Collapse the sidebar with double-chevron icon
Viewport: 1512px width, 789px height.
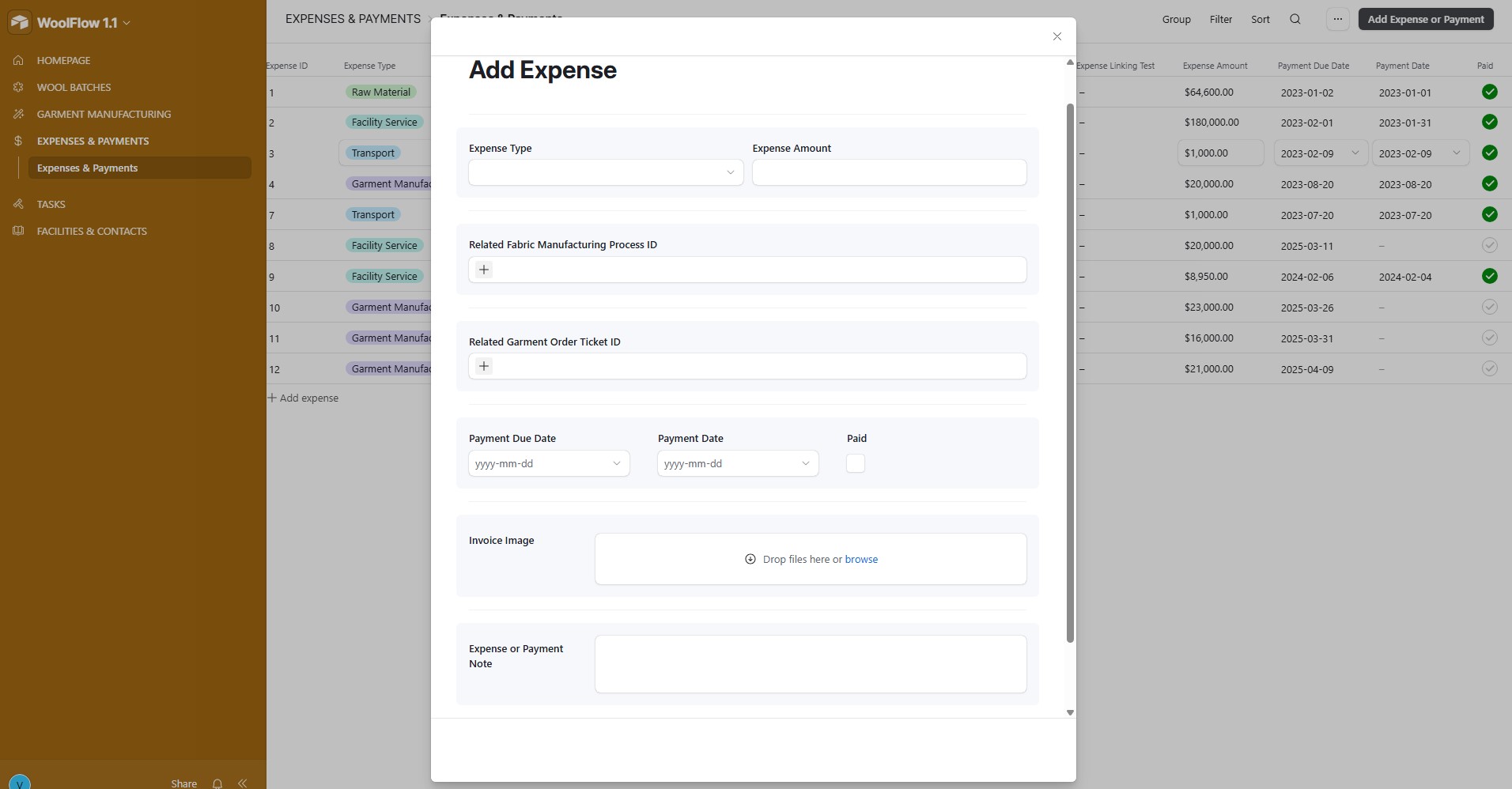243,783
